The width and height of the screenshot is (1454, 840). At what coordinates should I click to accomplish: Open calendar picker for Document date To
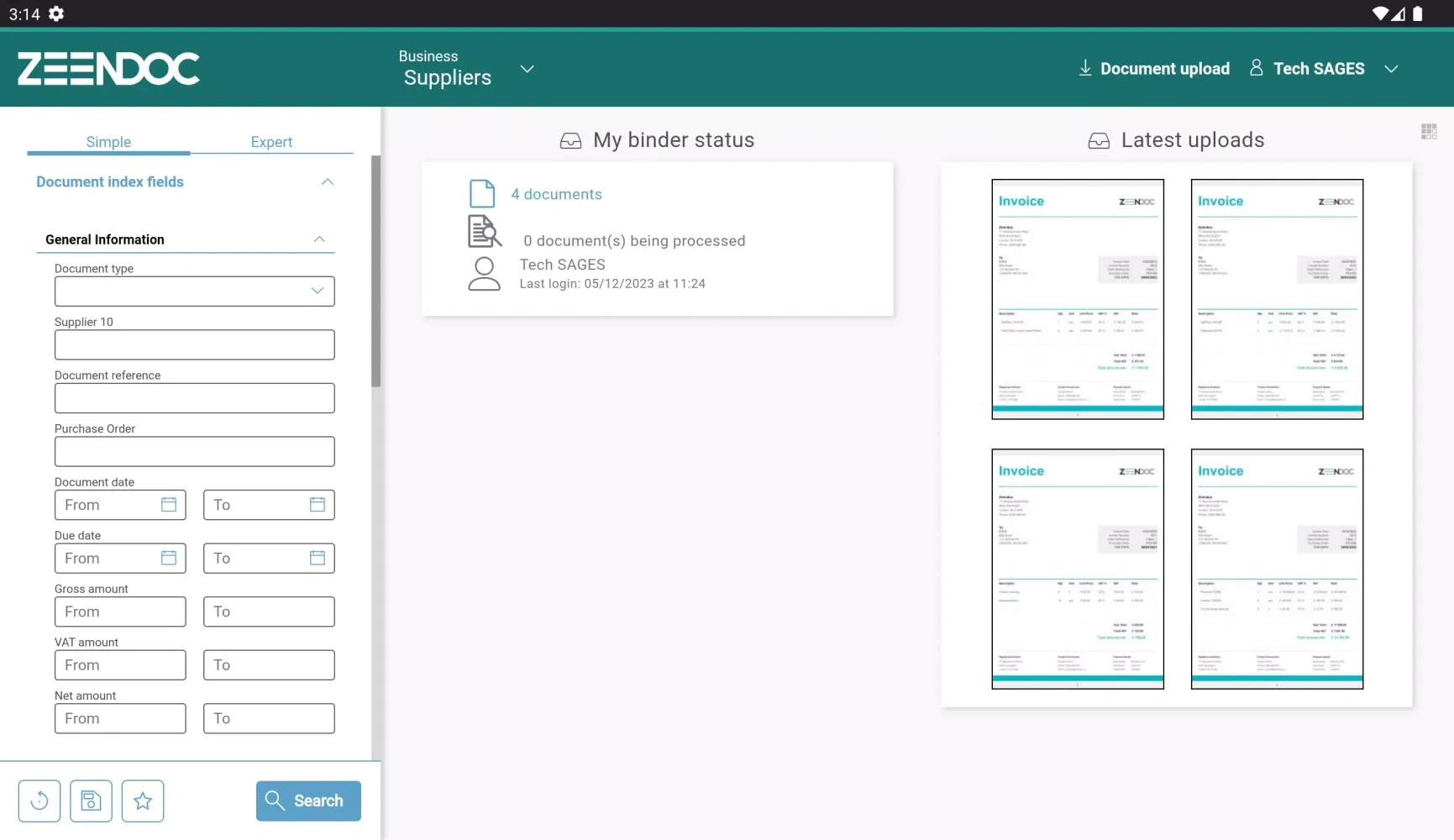tap(318, 505)
